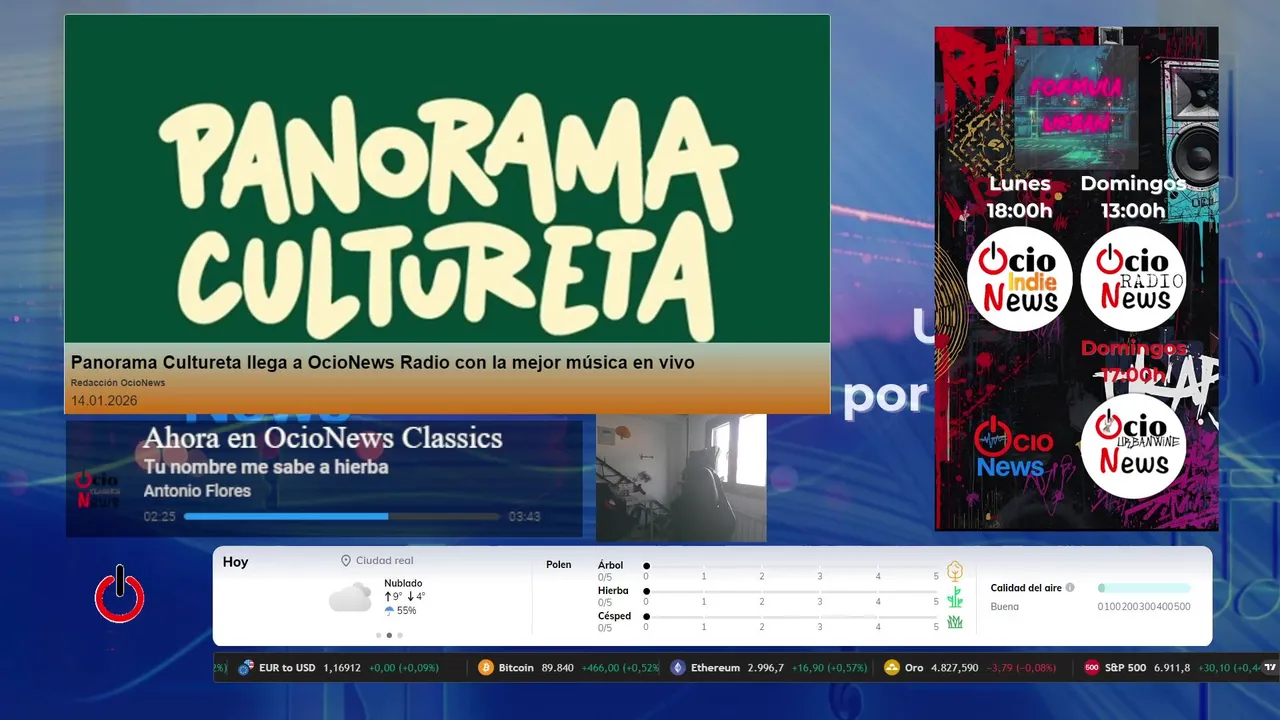The width and height of the screenshot is (1280, 720).
Task: Click the Ocio Radio News round logo
Action: coord(1133,279)
